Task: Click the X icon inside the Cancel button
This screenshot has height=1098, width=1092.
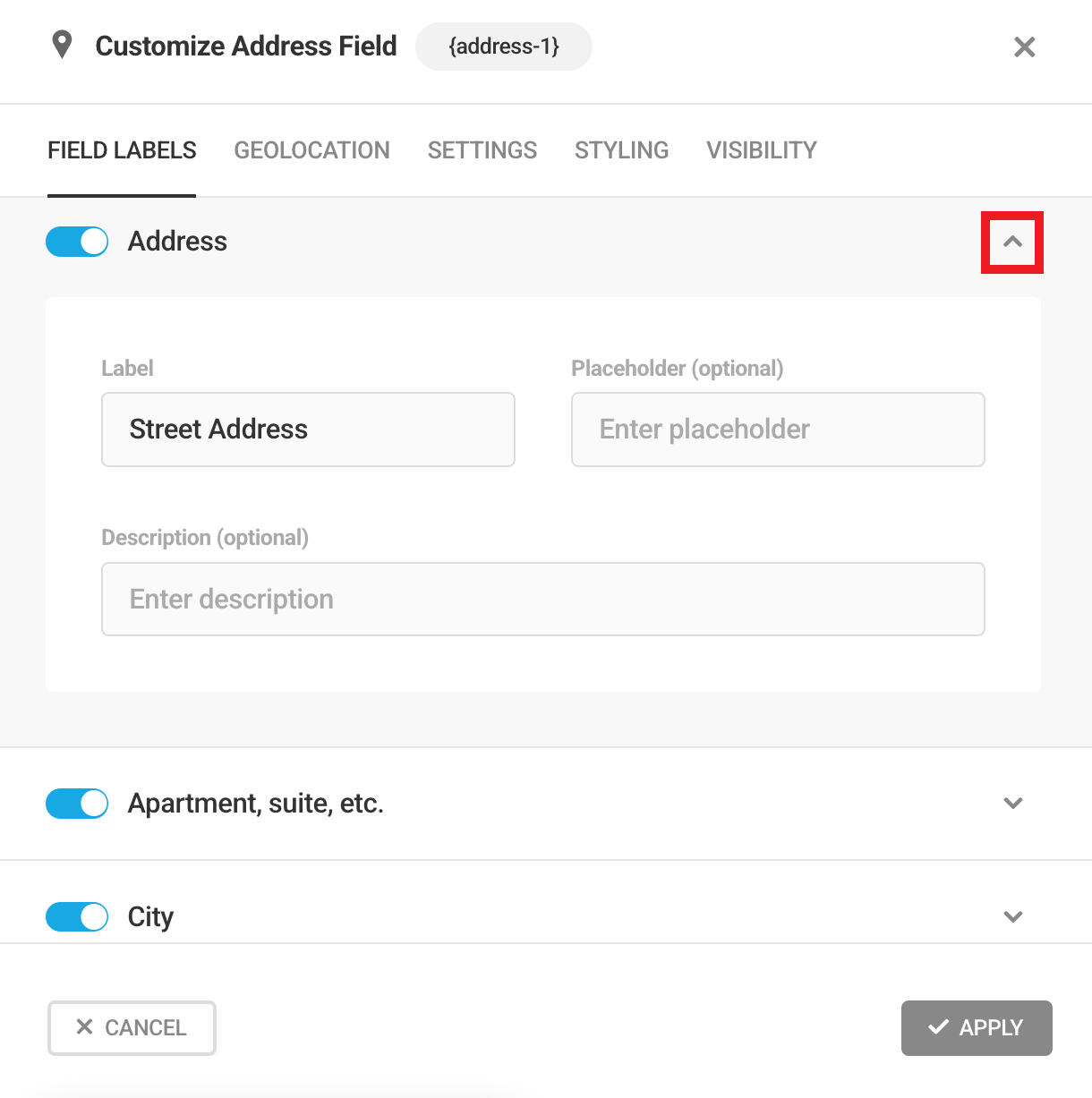Action: point(85,1027)
